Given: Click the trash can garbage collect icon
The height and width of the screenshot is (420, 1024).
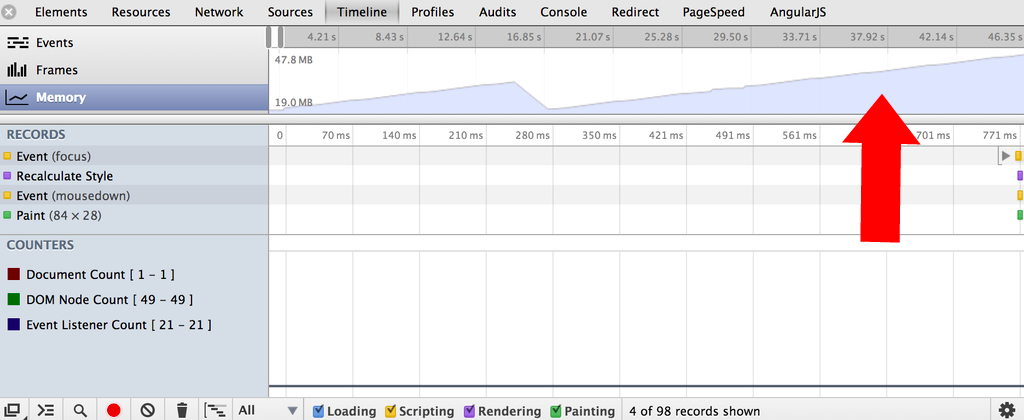Looking at the screenshot, I should tap(182, 410).
